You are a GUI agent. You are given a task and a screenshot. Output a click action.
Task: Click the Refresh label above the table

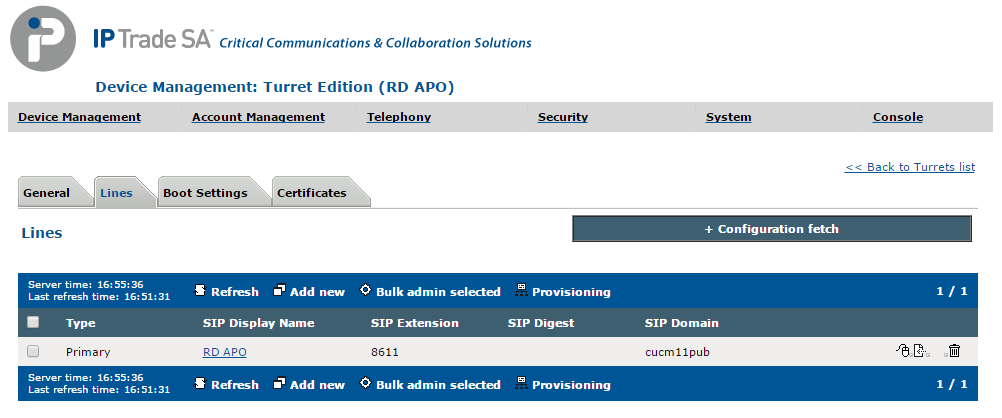[235, 291]
